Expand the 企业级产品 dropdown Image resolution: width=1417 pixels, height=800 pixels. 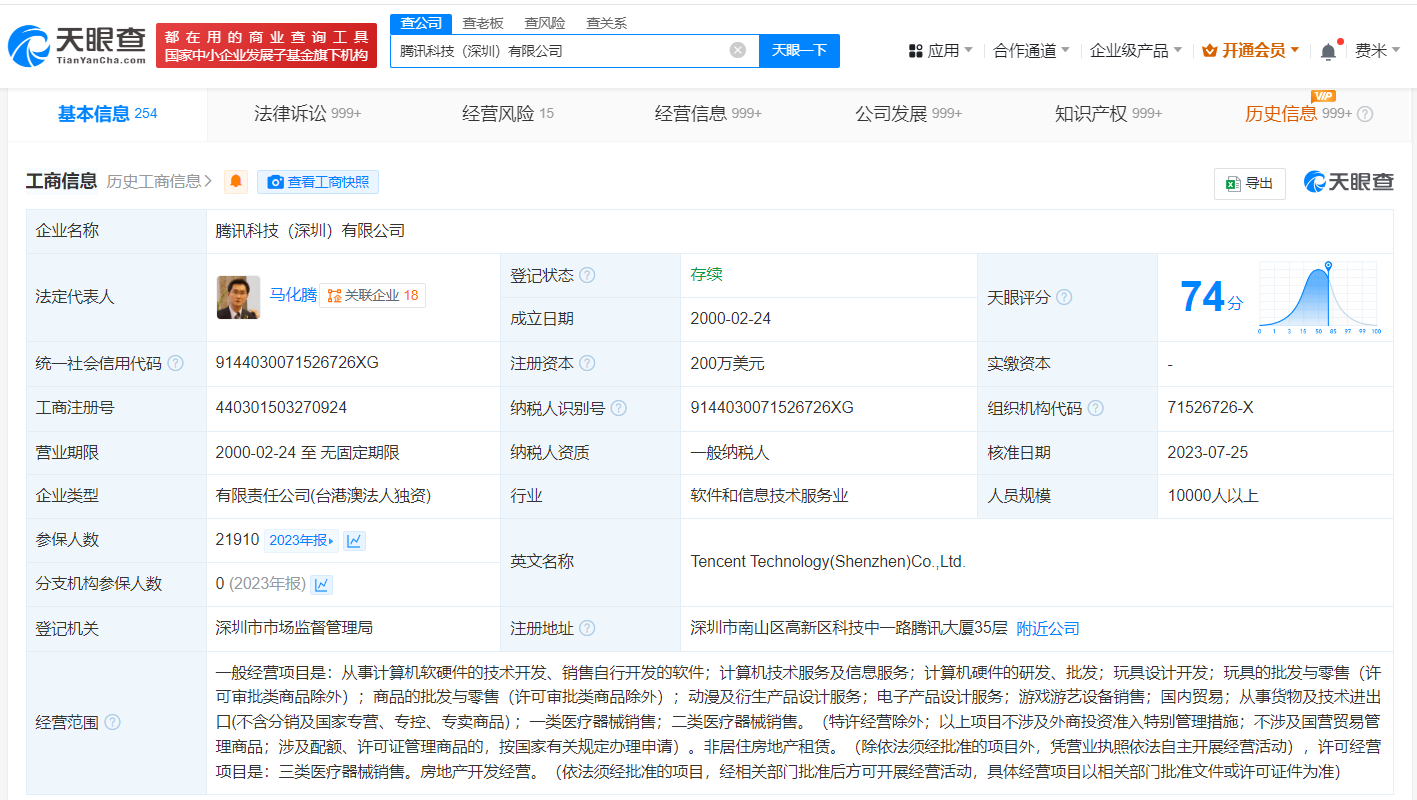tap(1135, 51)
